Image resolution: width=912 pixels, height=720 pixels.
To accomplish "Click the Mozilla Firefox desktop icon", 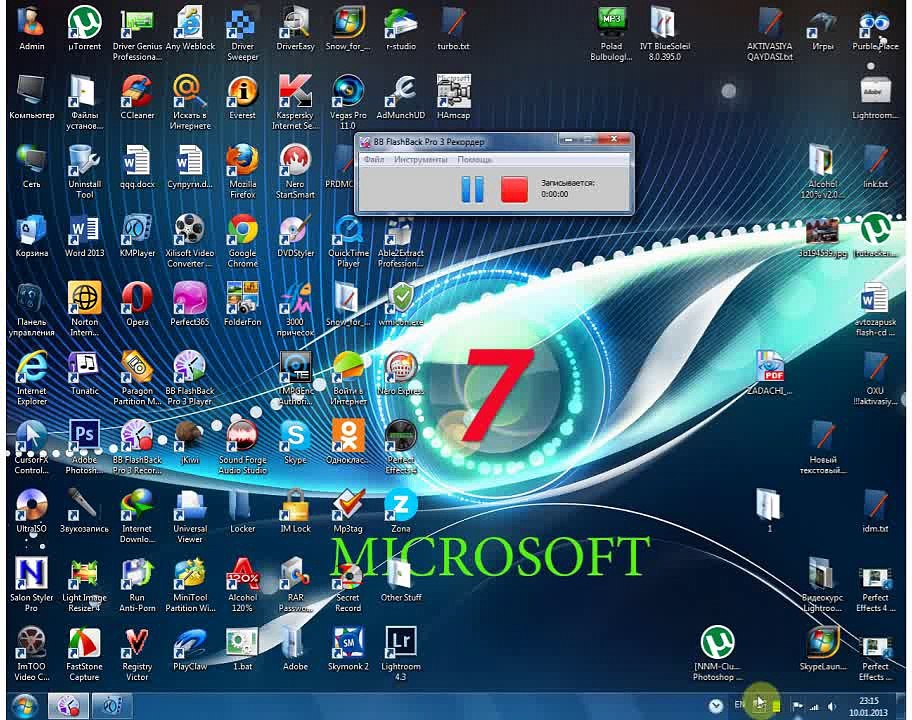I will tap(243, 172).
